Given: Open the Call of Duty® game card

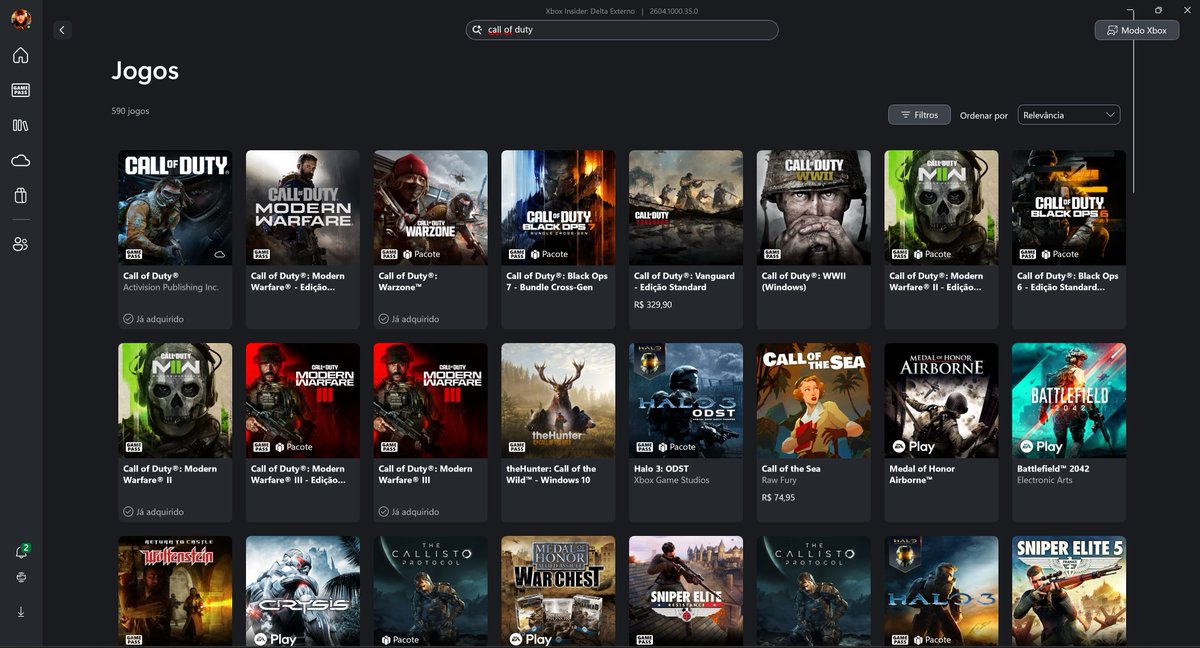Looking at the screenshot, I should point(175,240).
